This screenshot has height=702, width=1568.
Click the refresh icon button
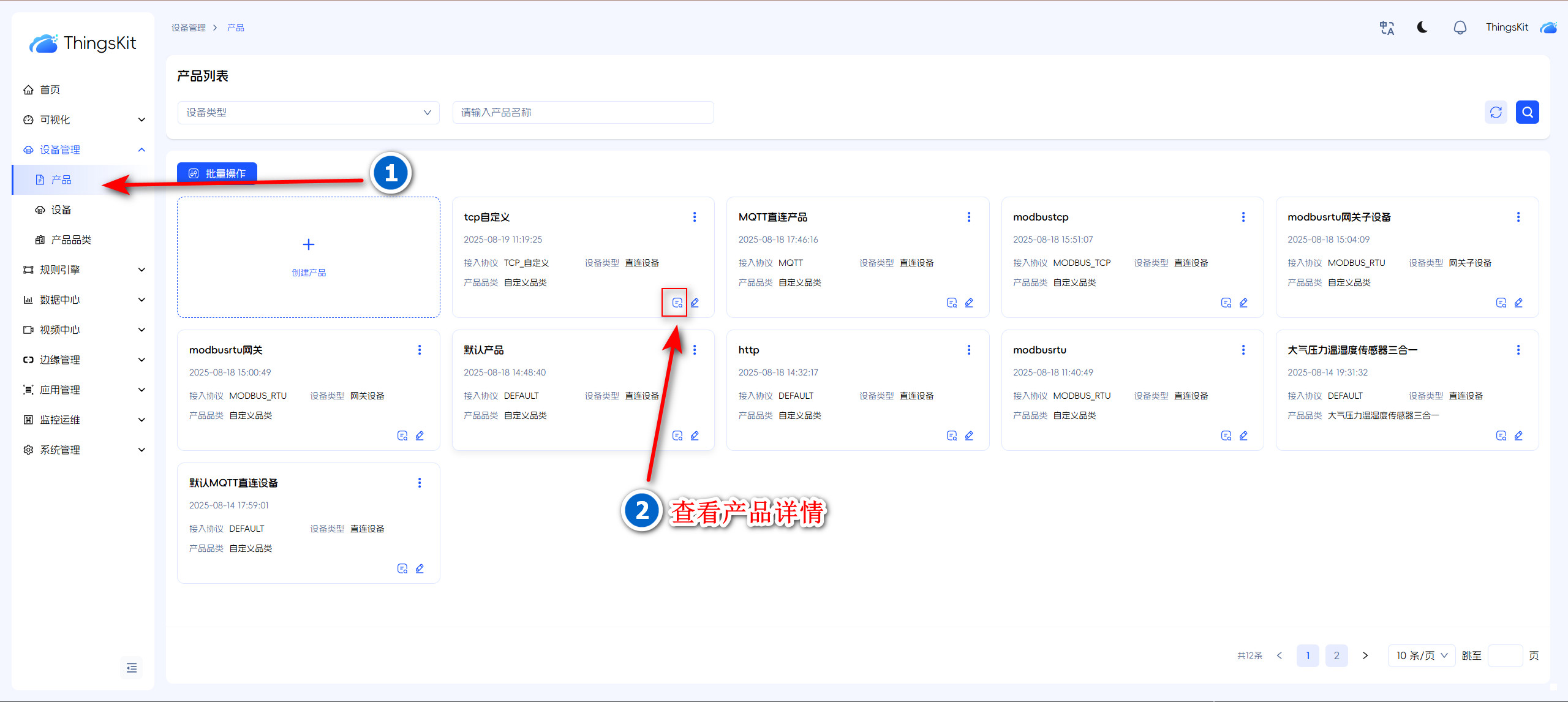pos(1496,112)
